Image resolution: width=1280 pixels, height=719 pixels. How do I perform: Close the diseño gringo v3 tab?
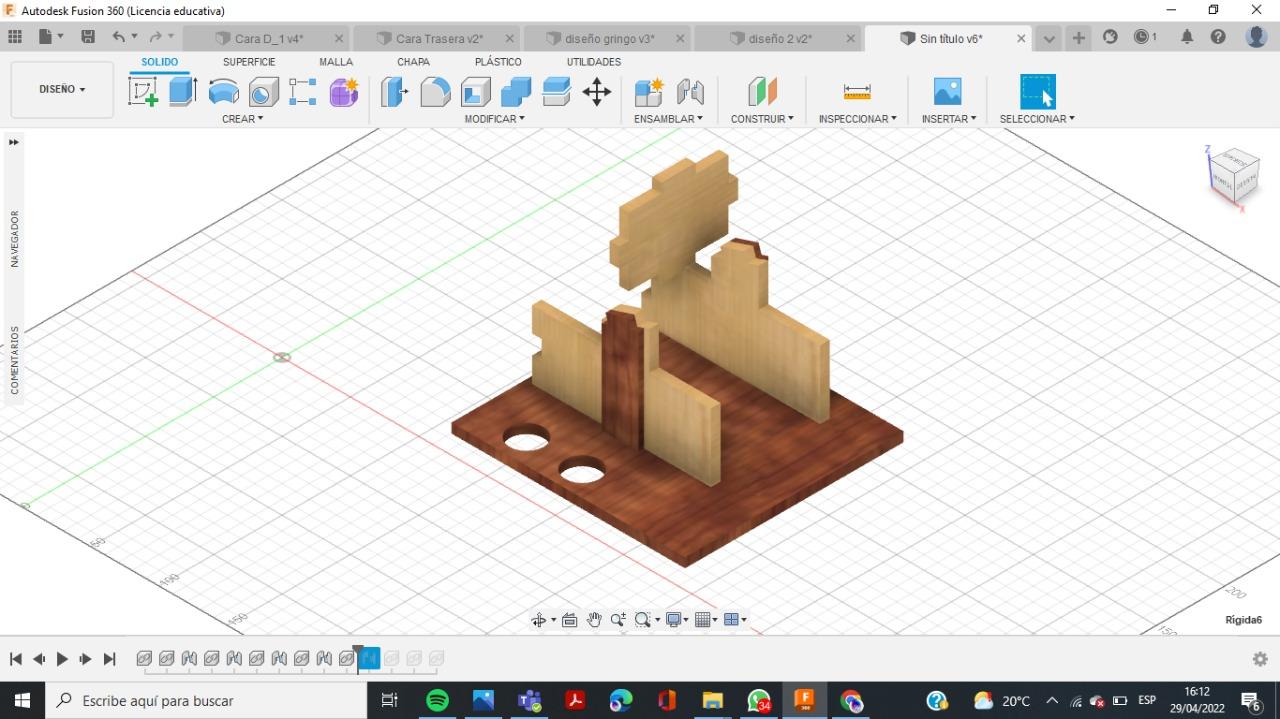[x=681, y=39]
